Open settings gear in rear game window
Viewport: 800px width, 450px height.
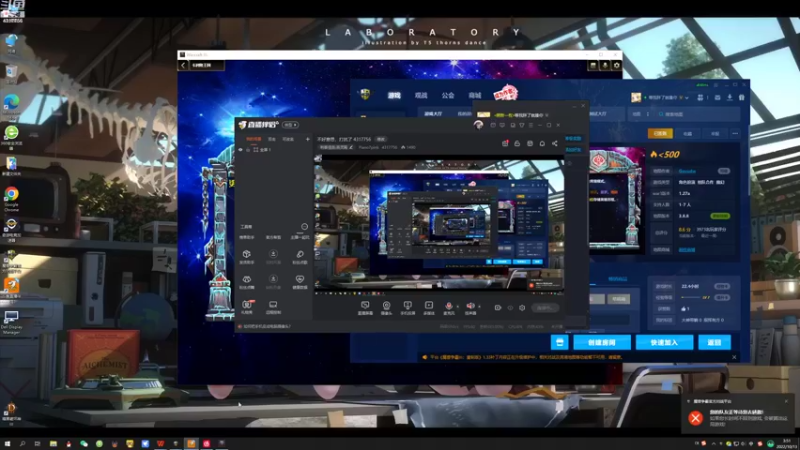click(616, 65)
